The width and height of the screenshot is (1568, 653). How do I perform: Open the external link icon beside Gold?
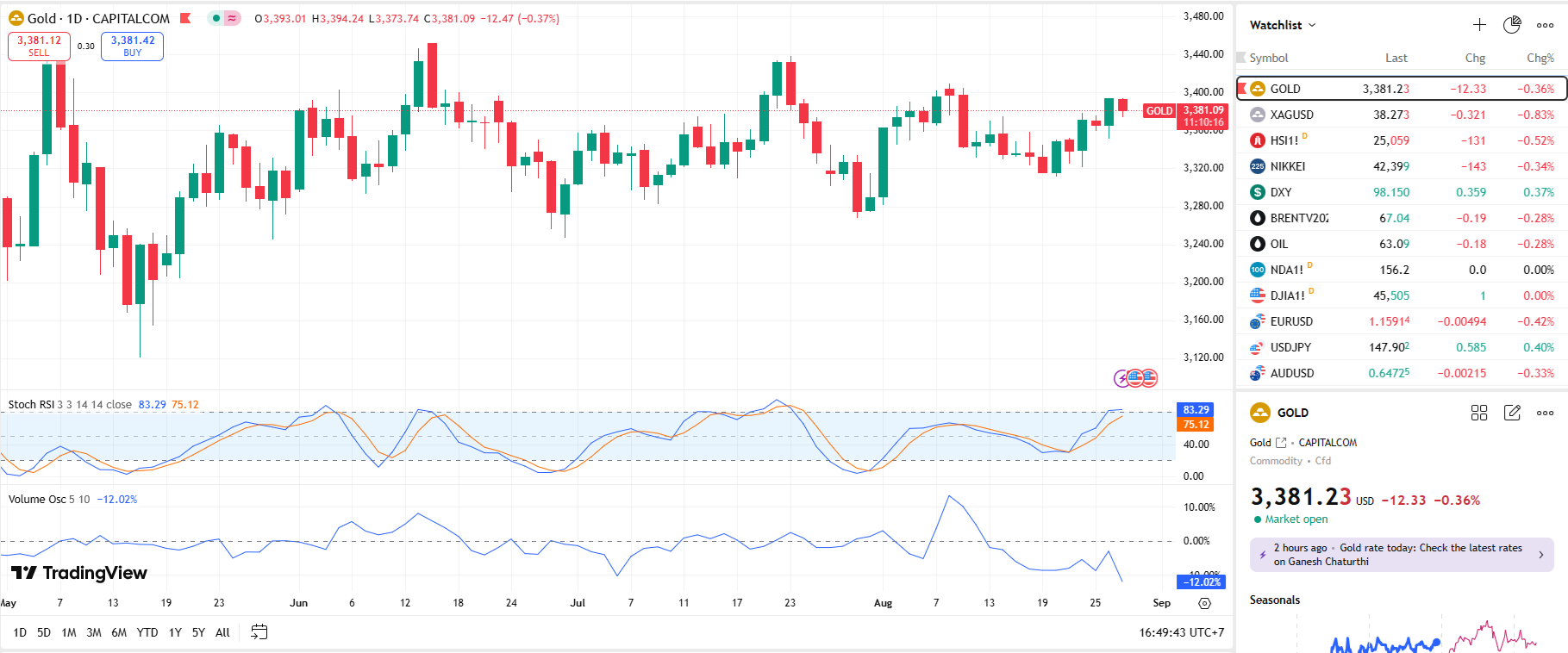(x=1281, y=443)
